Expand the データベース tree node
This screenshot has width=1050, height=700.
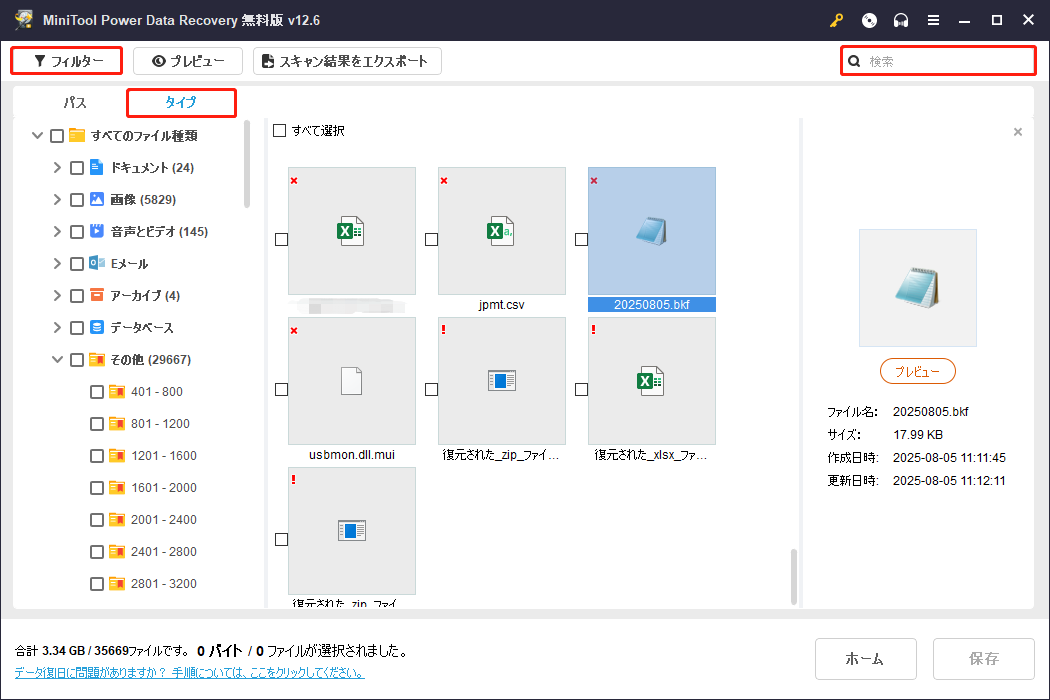(57, 328)
